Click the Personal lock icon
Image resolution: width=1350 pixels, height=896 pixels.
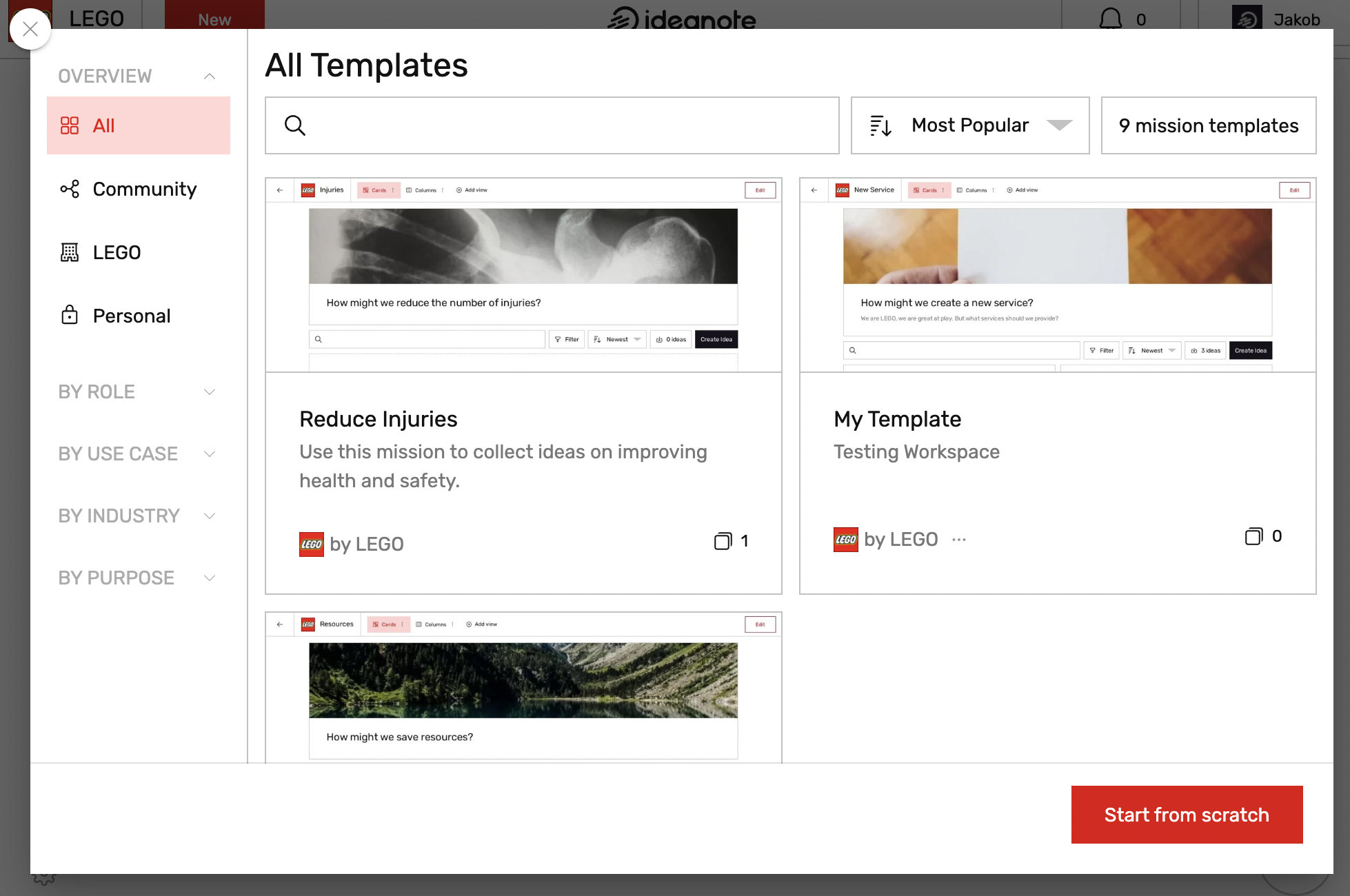[70, 316]
